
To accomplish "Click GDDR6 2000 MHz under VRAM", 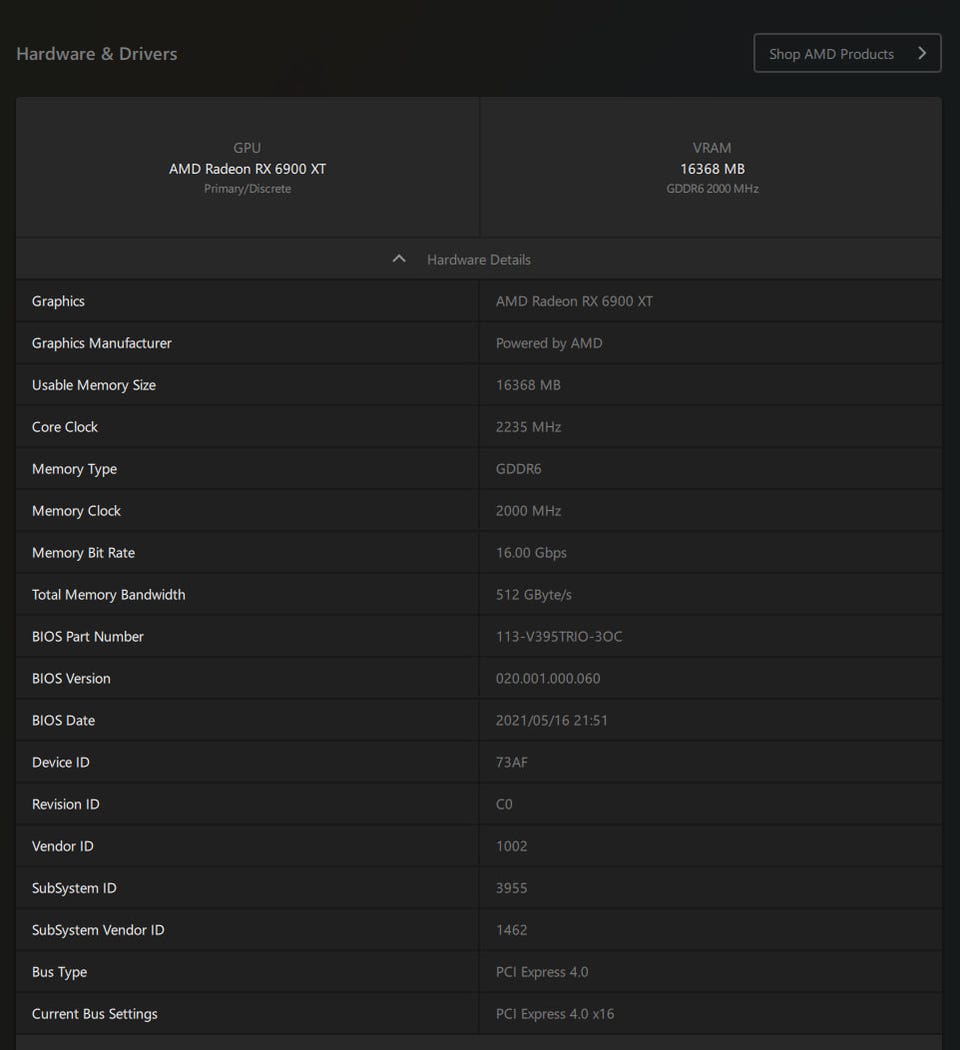I will click(x=712, y=189).
